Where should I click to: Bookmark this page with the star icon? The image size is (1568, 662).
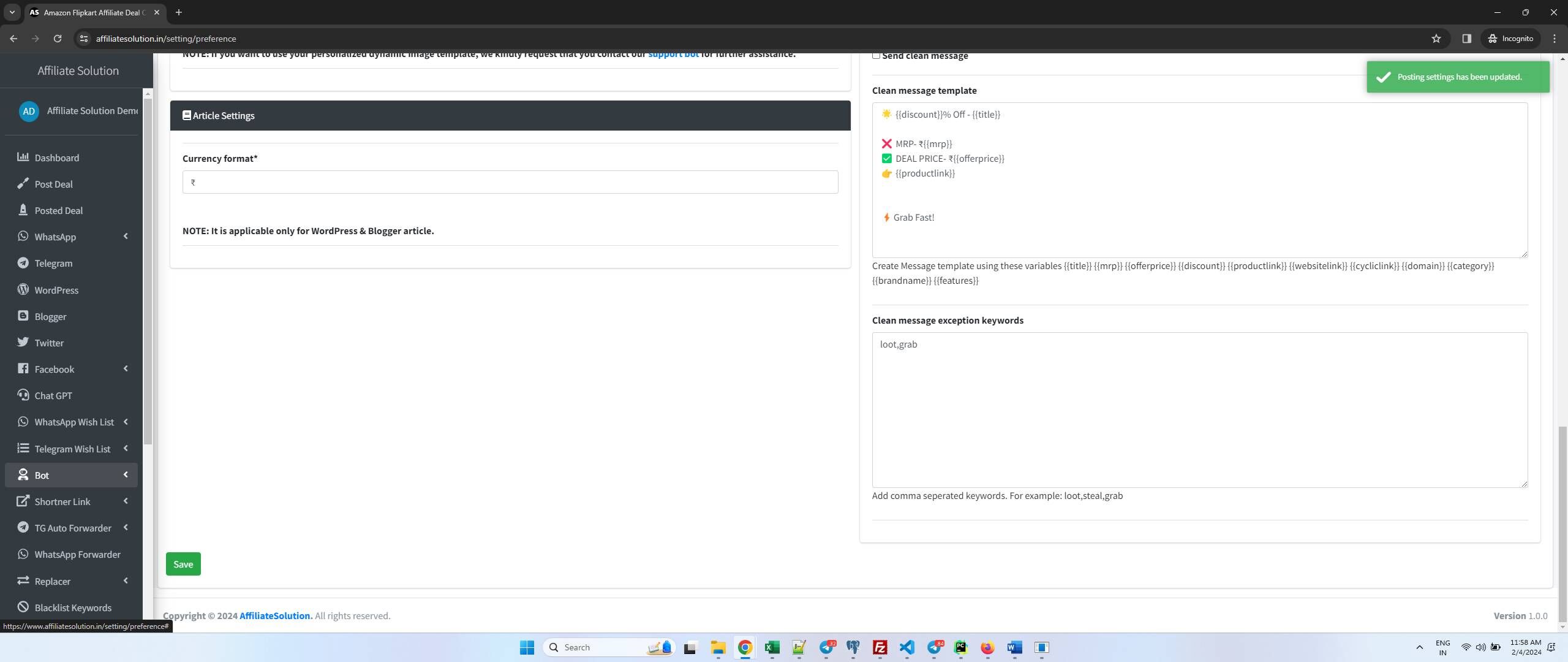[x=1436, y=39]
